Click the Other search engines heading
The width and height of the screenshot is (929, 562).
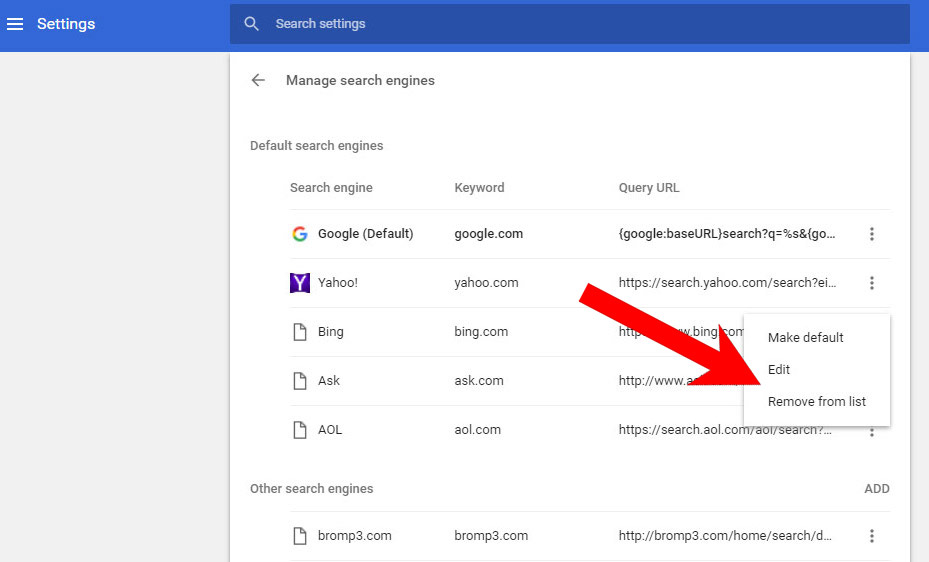point(312,489)
